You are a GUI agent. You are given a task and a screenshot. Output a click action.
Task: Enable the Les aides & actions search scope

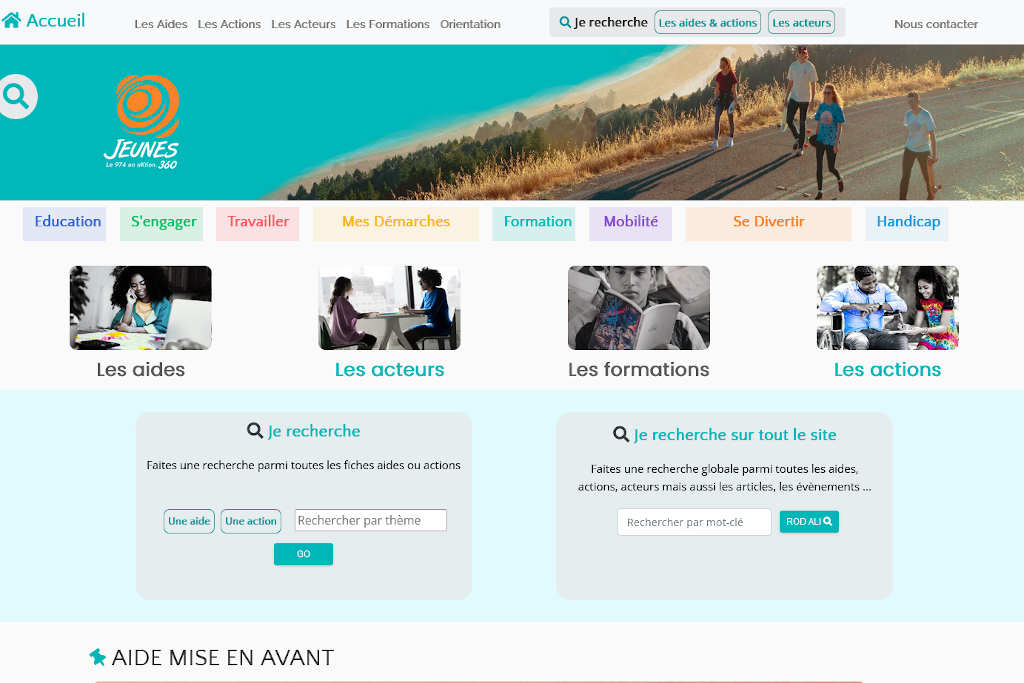707,20
